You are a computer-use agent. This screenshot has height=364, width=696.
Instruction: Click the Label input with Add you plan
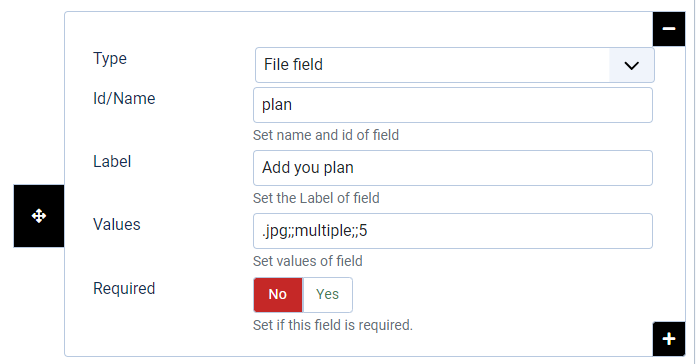point(453,168)
